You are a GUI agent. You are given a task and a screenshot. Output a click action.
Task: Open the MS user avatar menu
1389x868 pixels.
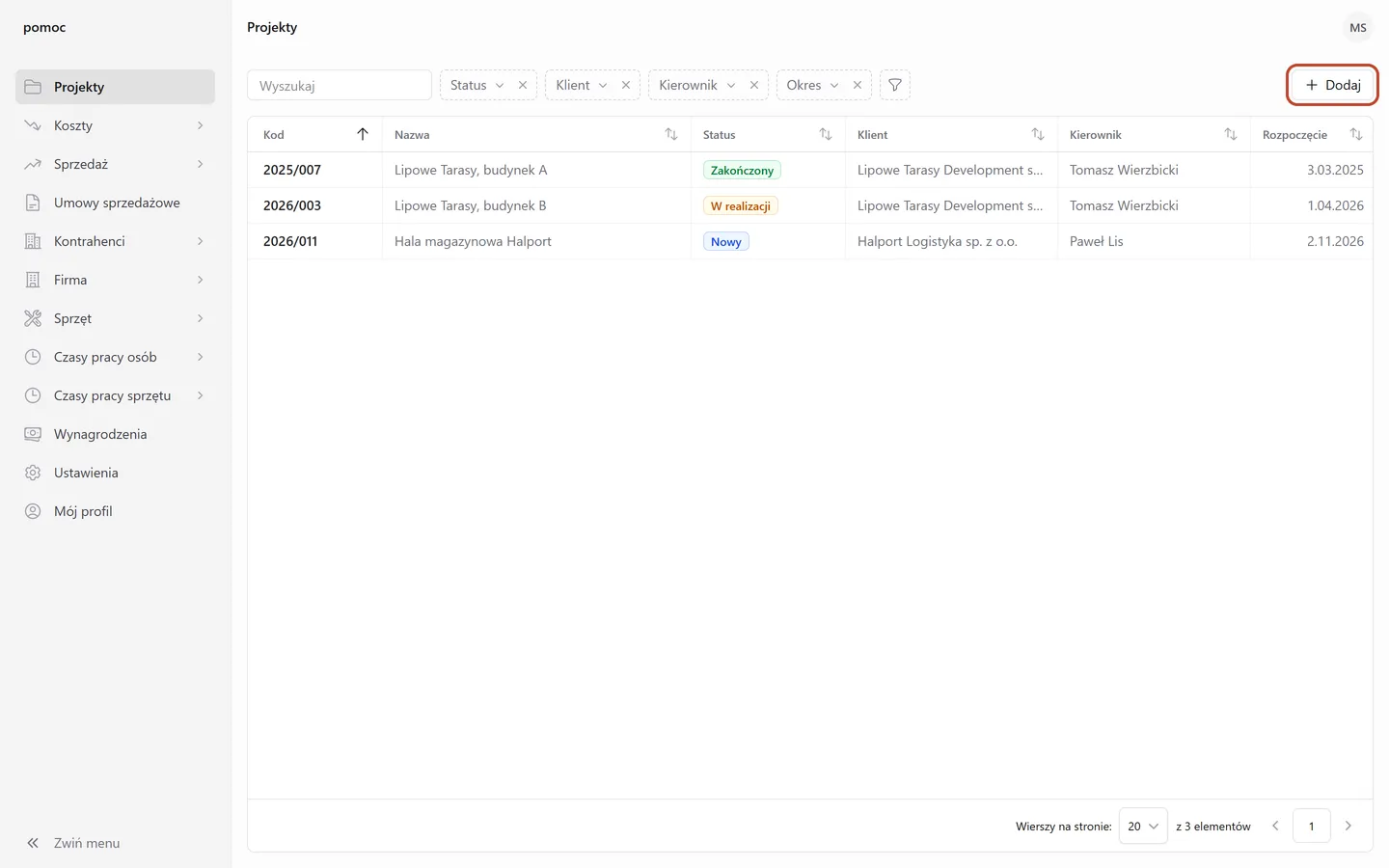click(x=1358, y=27)
